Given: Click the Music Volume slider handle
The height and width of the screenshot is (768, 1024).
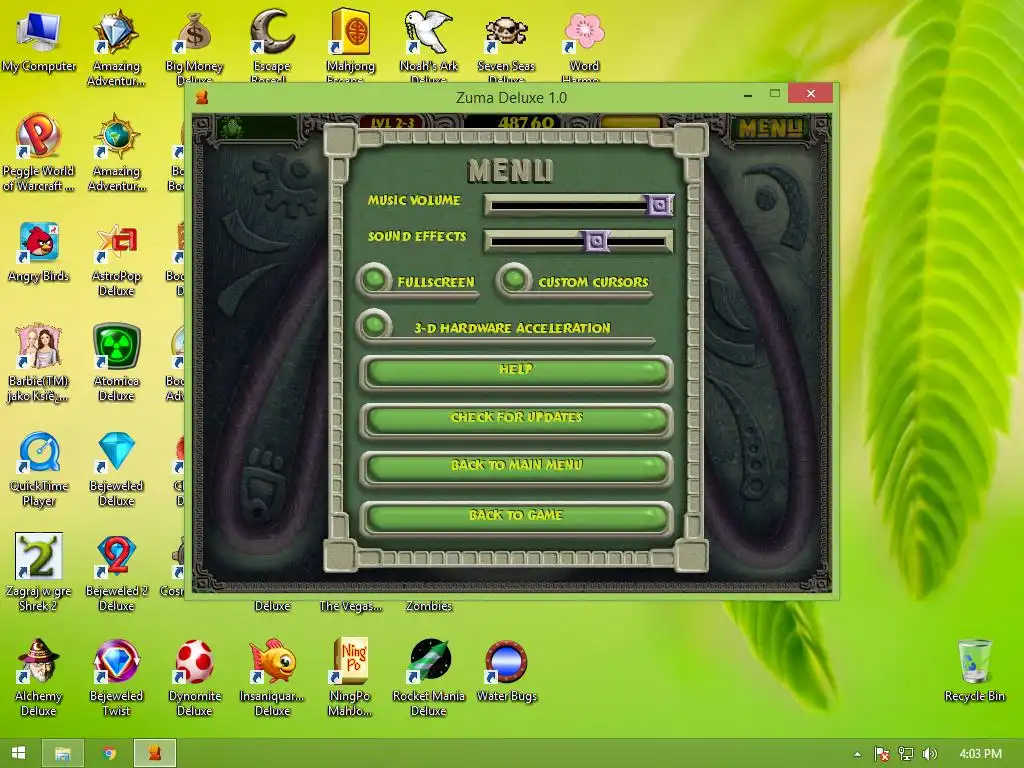Looking at the screenshot, I should (x=659, y=205).
